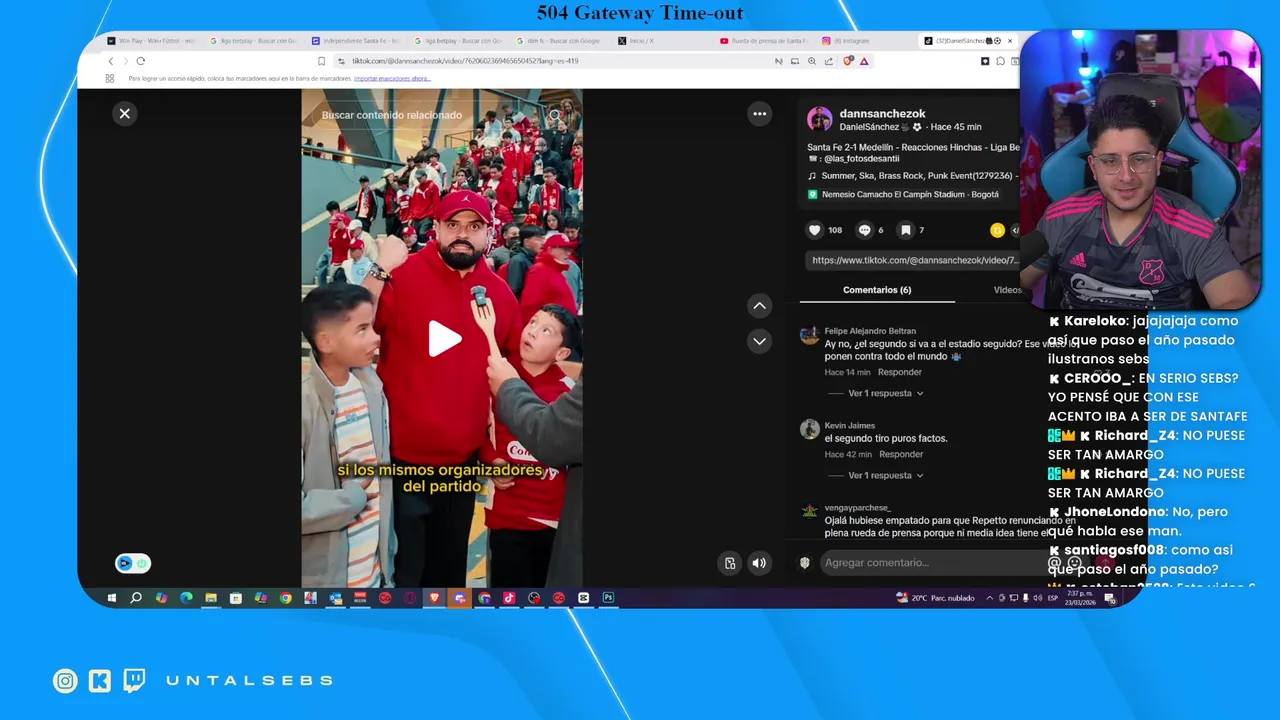Click the Kick icon in stream overlay

click(100, 681)
